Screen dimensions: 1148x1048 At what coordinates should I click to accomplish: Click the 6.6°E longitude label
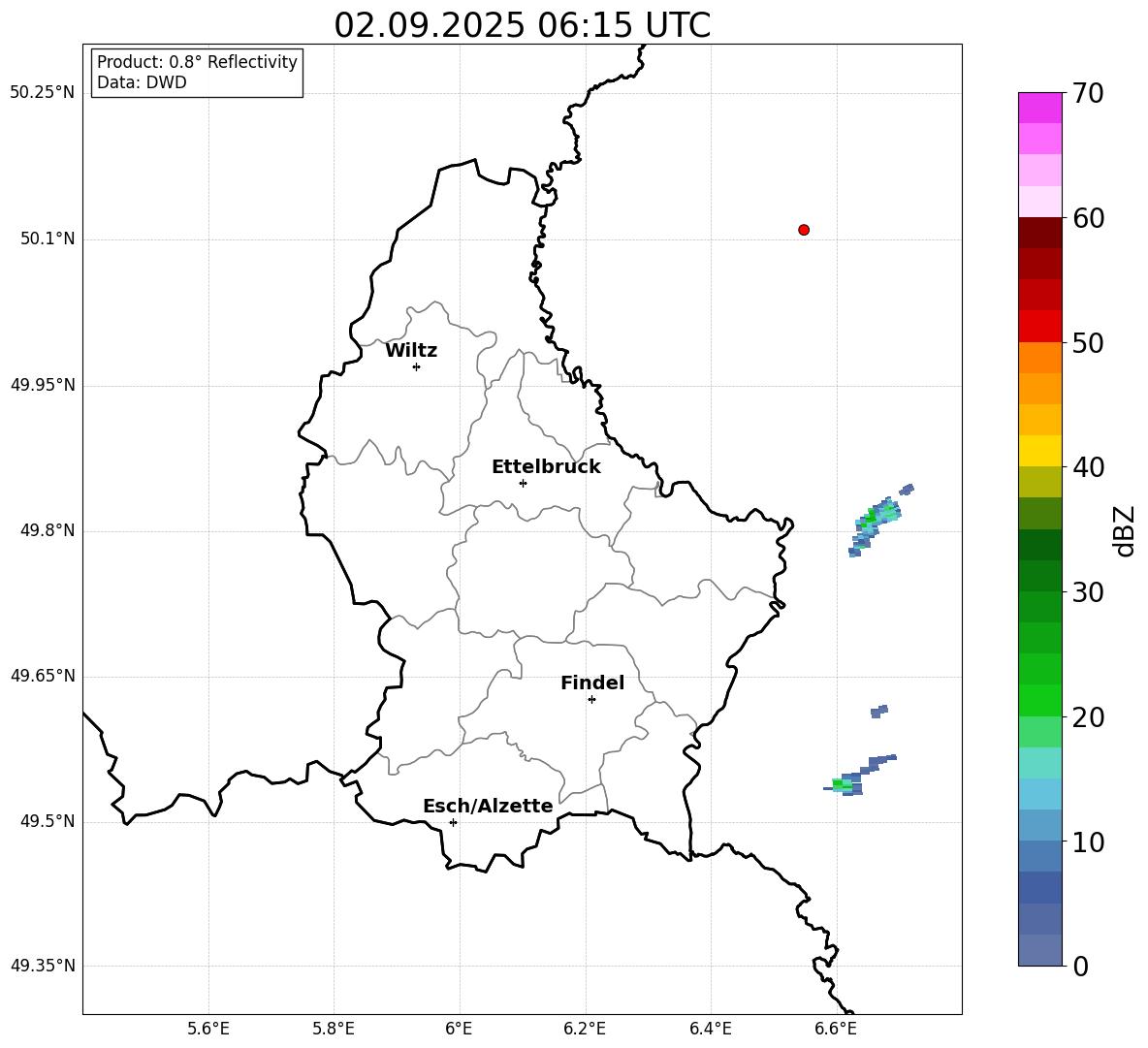pyautogui.click(x=836, y=1029)
